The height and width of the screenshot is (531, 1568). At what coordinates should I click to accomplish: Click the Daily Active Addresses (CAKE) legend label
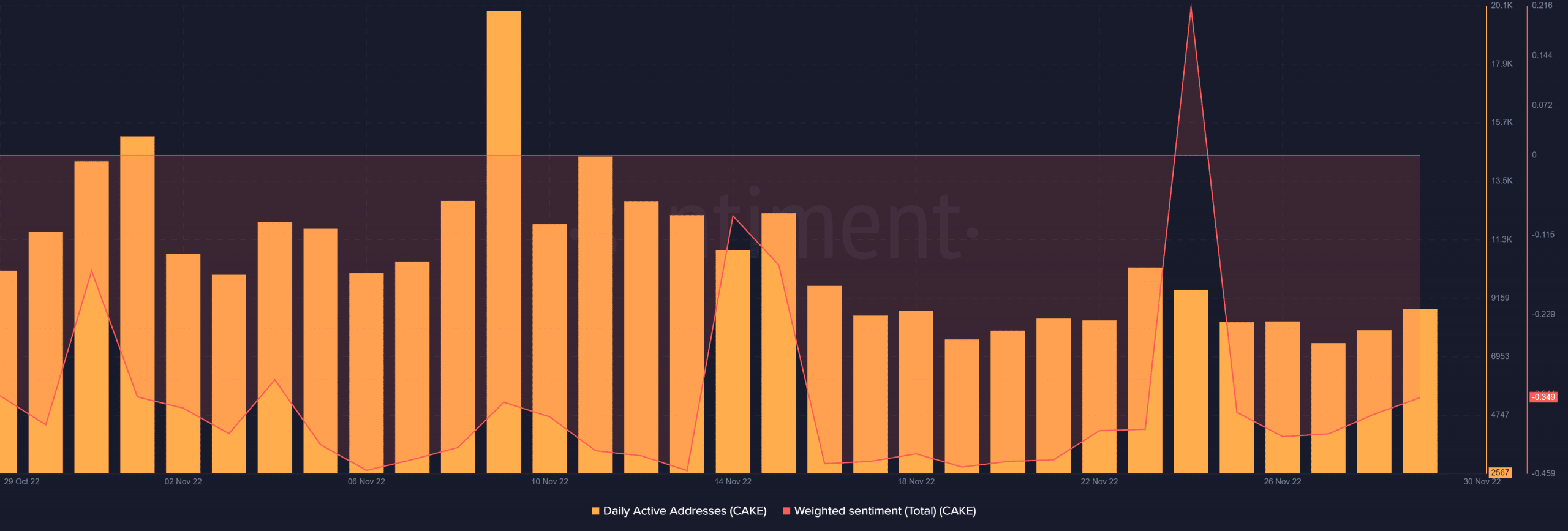coord(685,511)
